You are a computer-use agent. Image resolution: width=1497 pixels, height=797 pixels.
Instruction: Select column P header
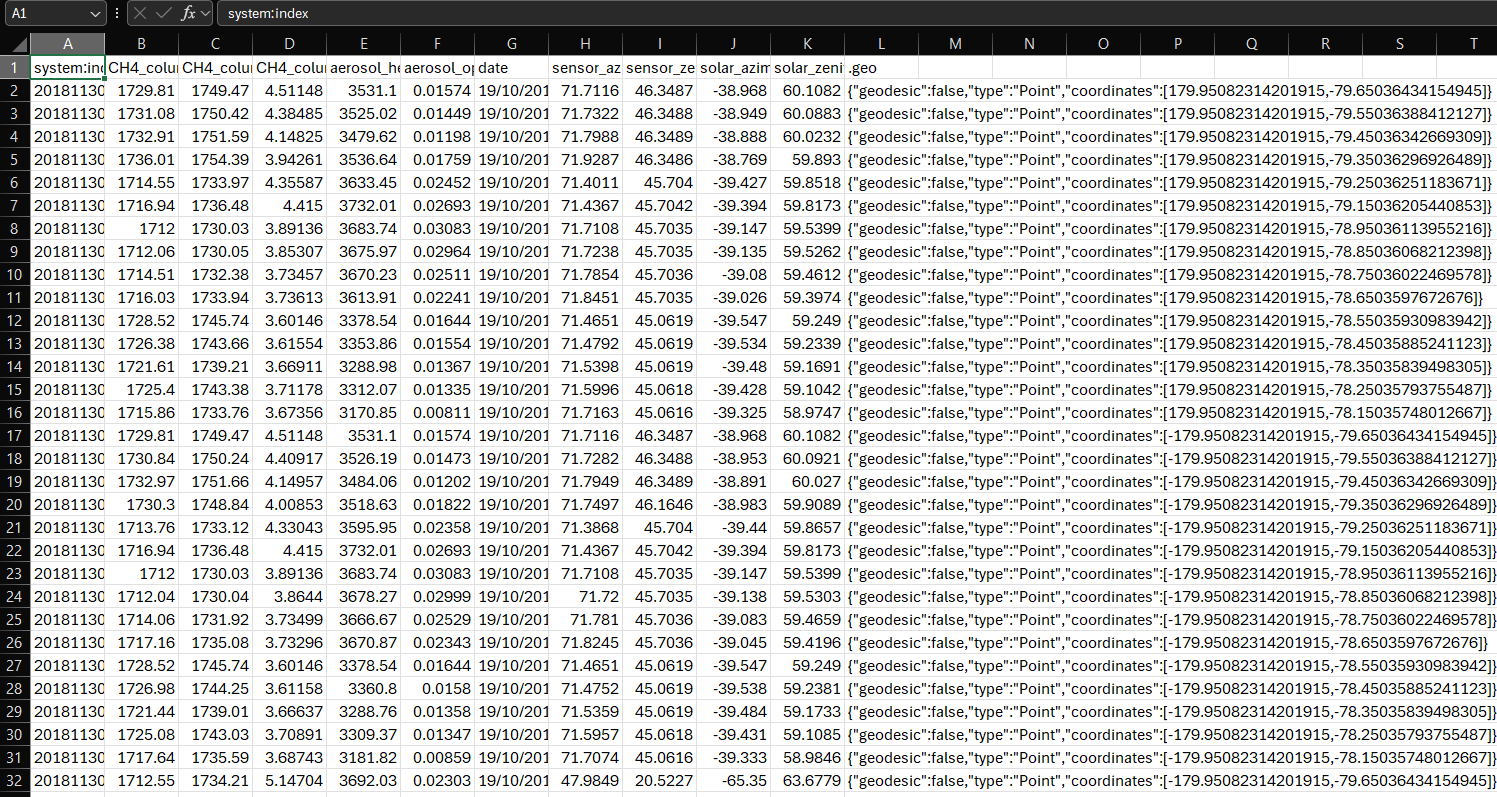(1177, 44)
